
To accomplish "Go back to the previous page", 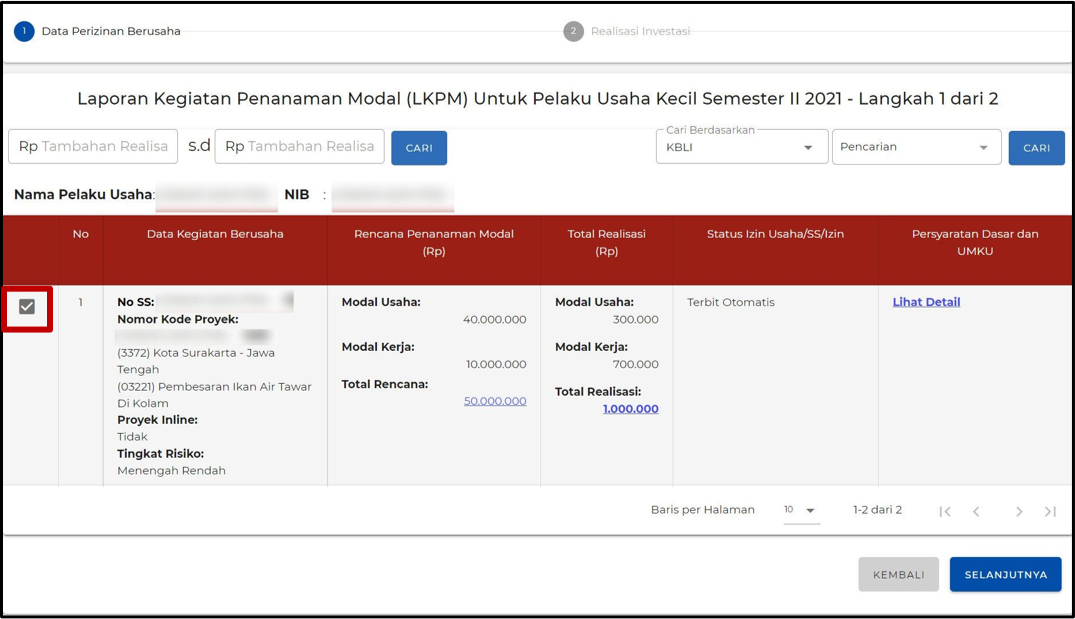I will (977, 511).
